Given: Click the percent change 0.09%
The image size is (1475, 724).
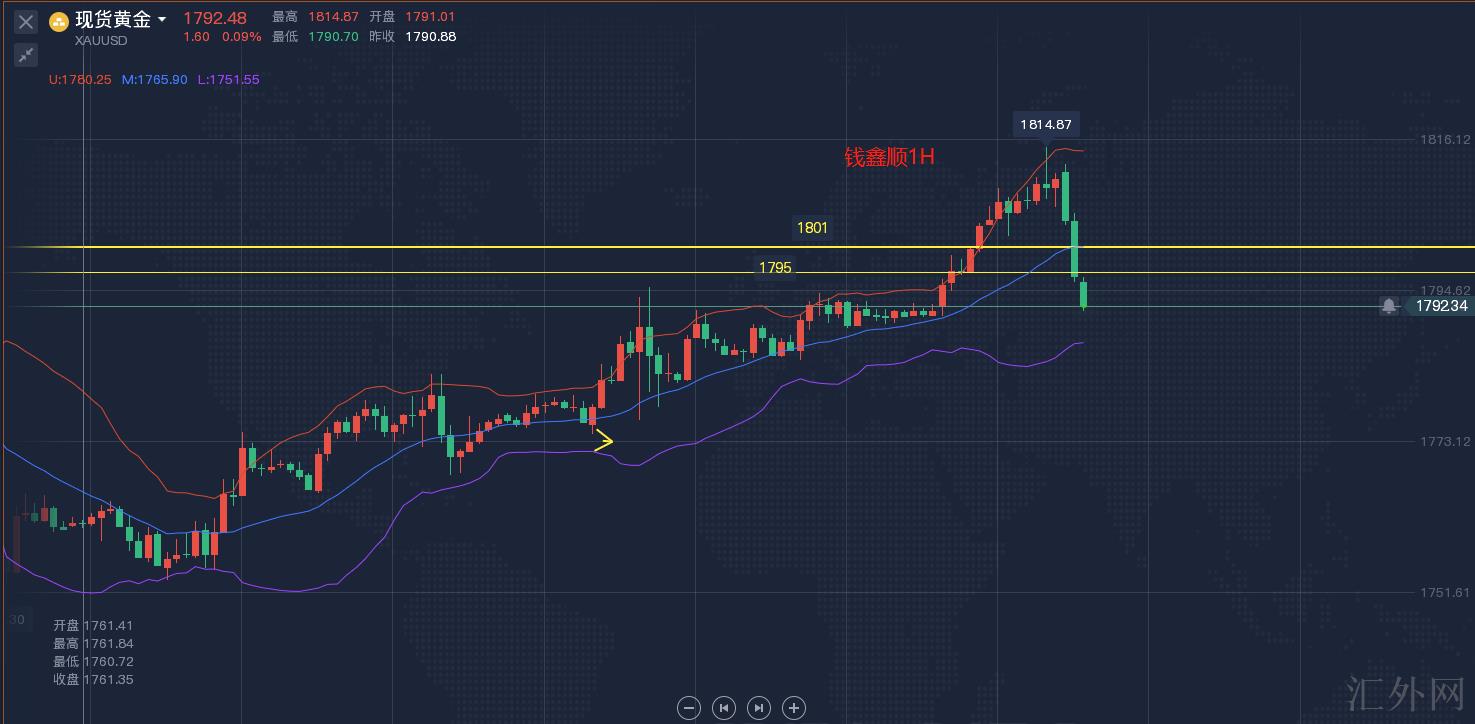Looking at the screenshot, I should (241, 37).
